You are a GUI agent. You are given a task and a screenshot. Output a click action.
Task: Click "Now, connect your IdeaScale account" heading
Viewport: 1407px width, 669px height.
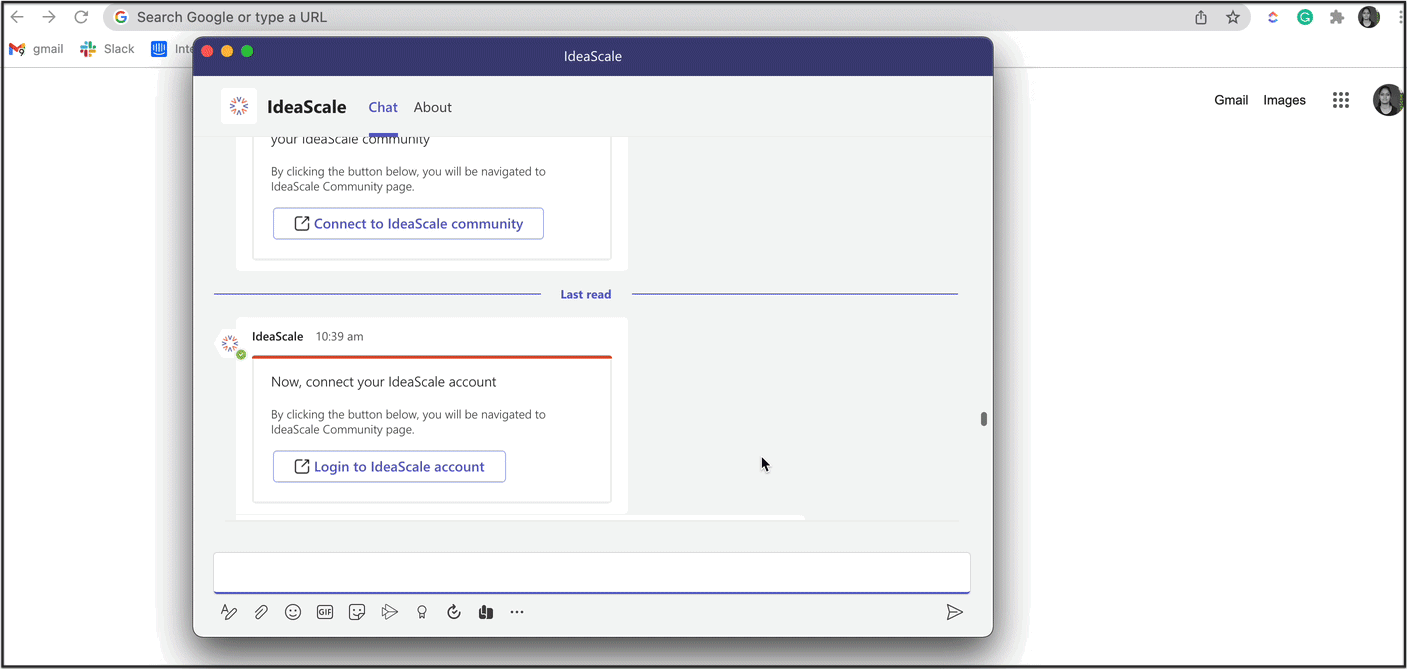click(384, 382)
